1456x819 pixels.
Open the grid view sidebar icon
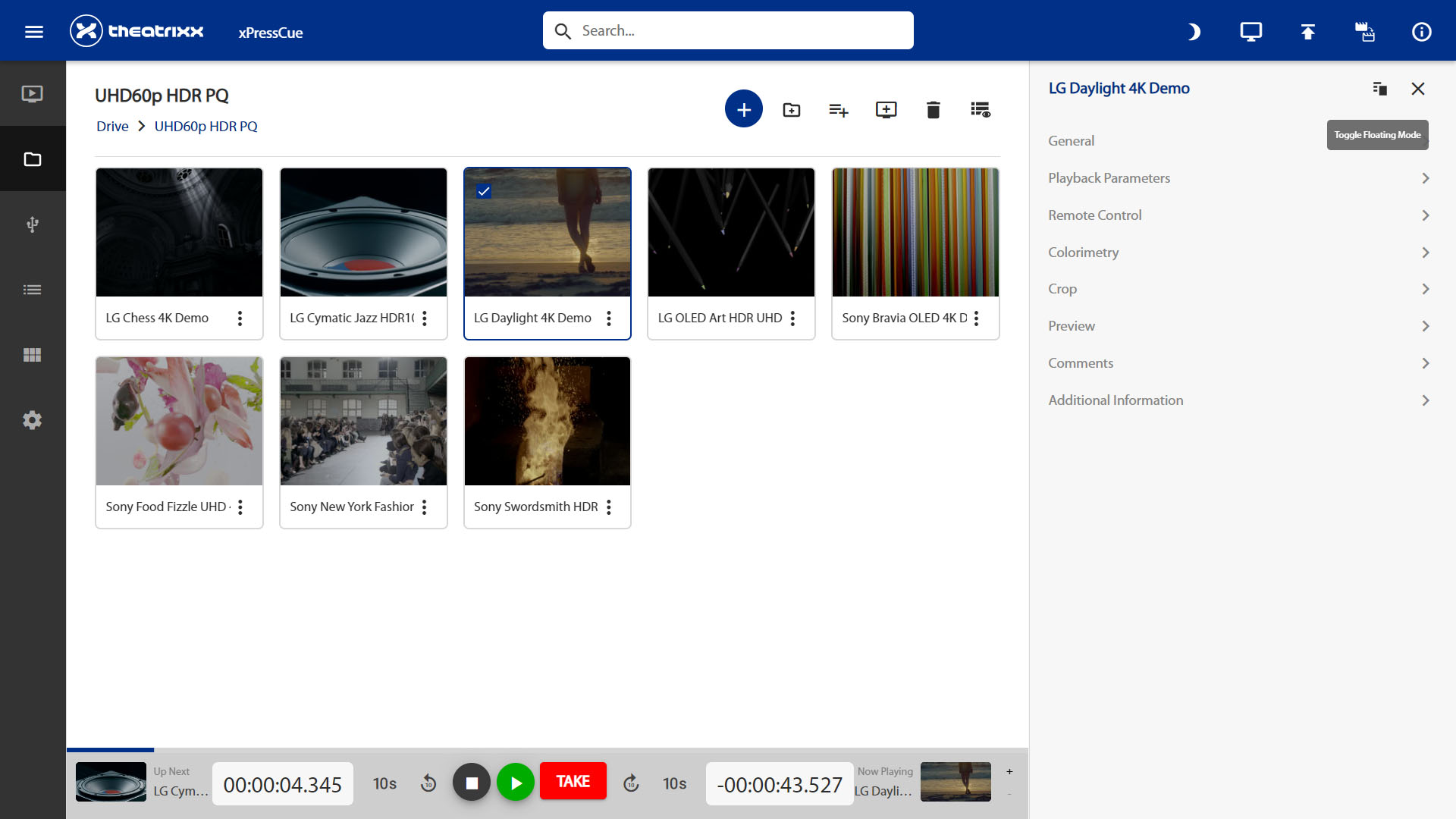point(33,354)
